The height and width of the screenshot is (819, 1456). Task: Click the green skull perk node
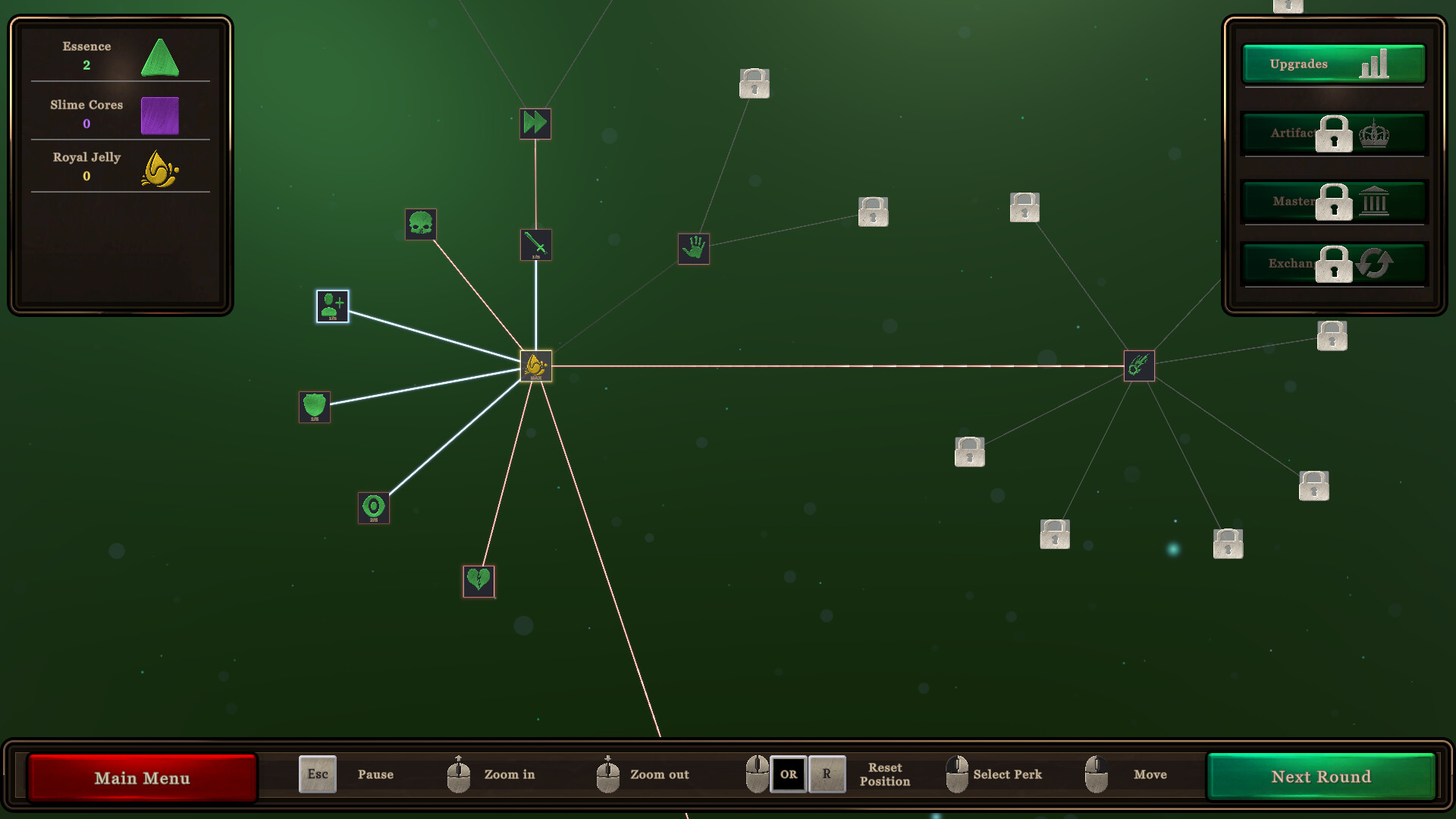pyautogui.click(x=421, y=224)
